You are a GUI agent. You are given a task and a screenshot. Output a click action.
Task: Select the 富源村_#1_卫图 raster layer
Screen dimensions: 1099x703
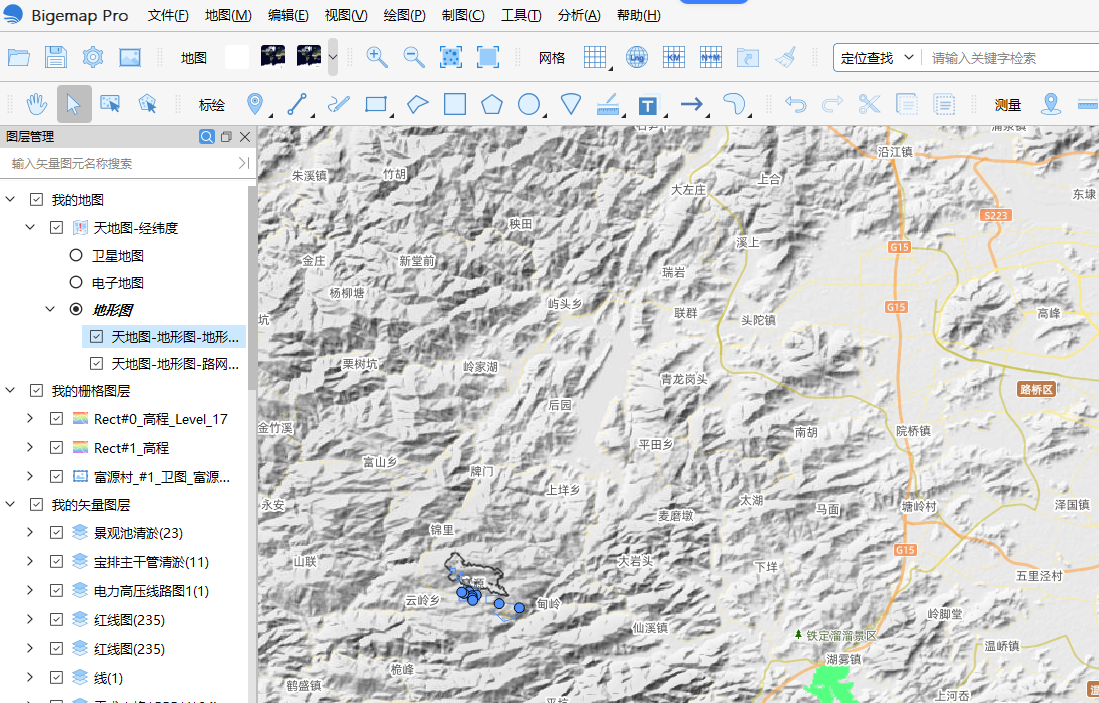pos(161,477)
